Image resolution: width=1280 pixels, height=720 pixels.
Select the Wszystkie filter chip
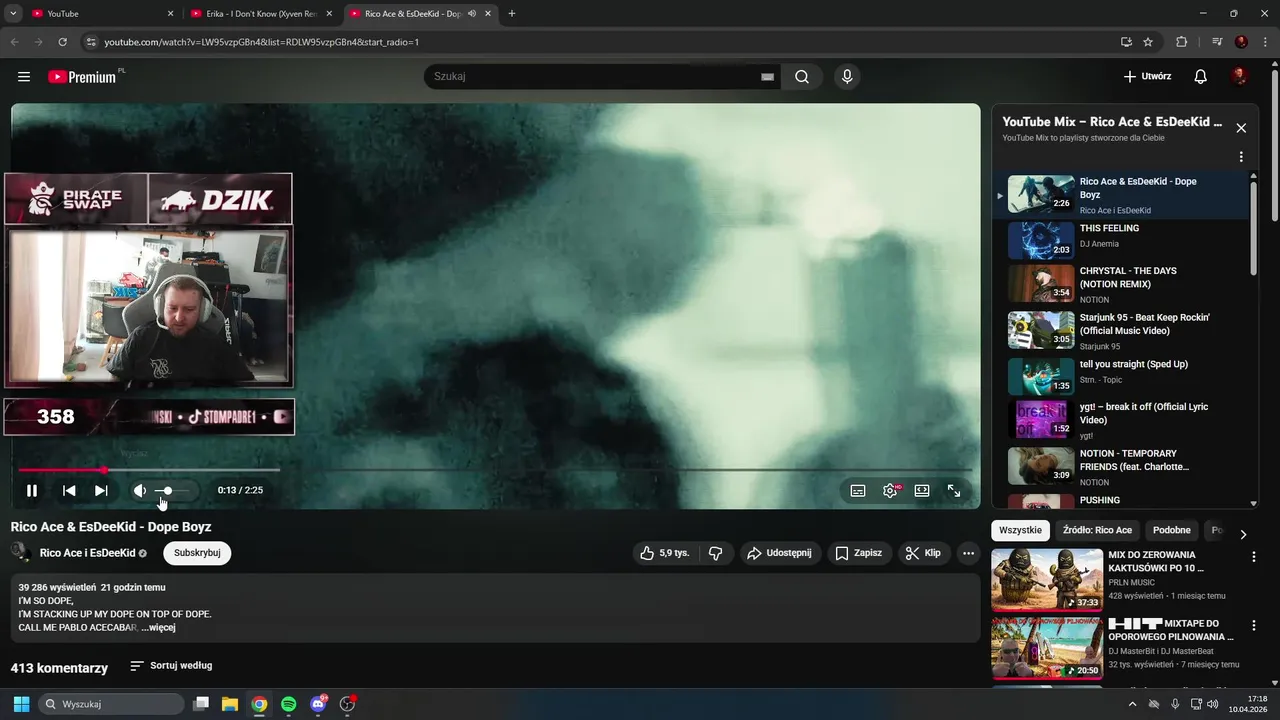tap(1020, 531)
